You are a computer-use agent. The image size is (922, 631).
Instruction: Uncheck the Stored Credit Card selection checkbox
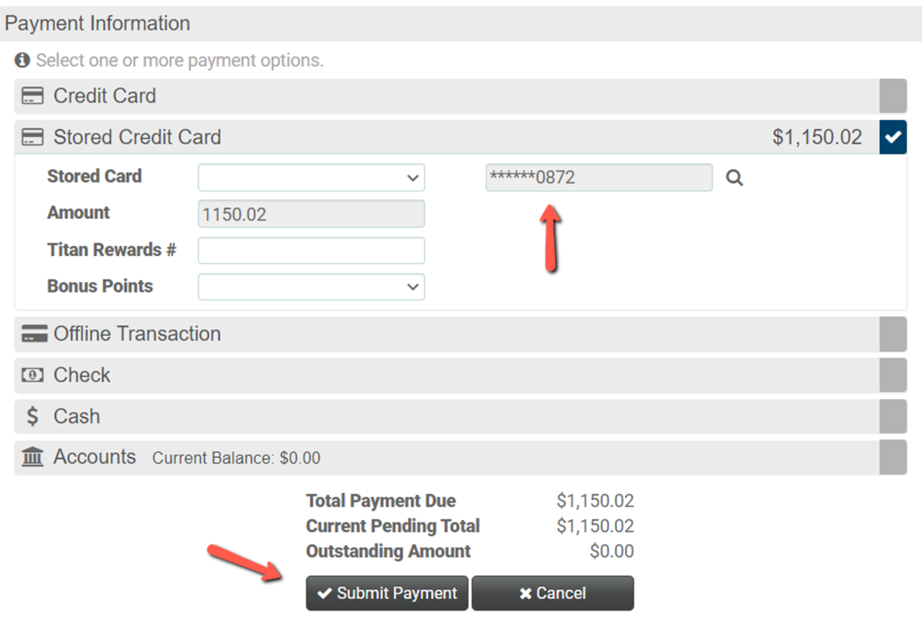coord(893,137)
